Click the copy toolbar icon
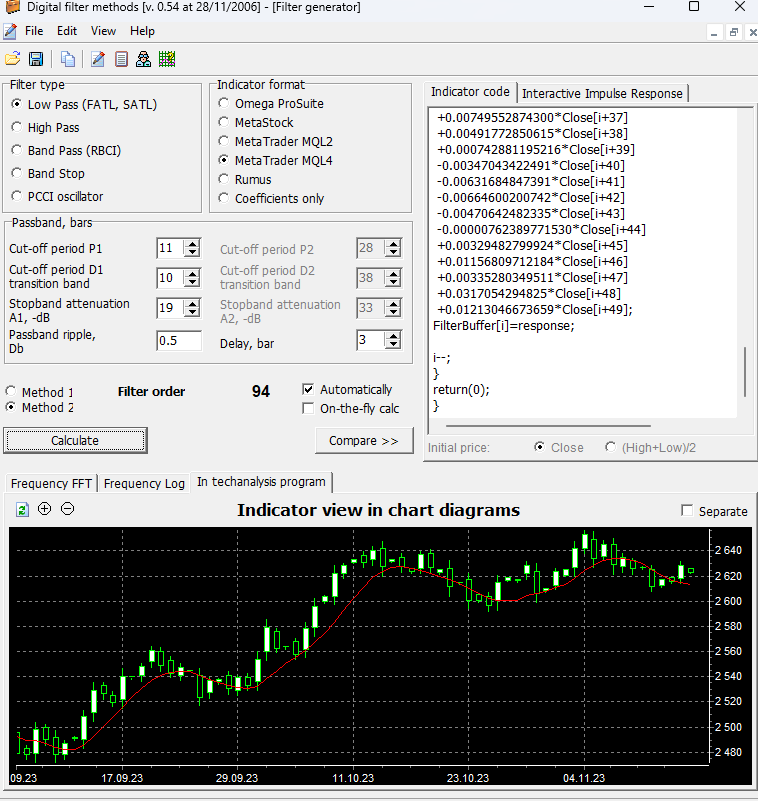758x801 pixels. (x=67, y=59)
